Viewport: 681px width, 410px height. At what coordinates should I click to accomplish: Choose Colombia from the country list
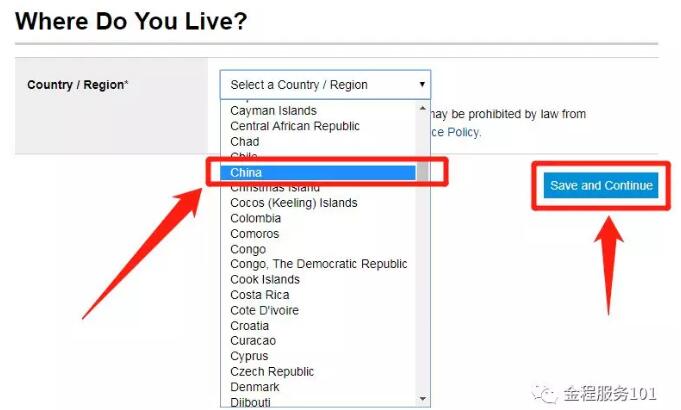pos(255,218)
